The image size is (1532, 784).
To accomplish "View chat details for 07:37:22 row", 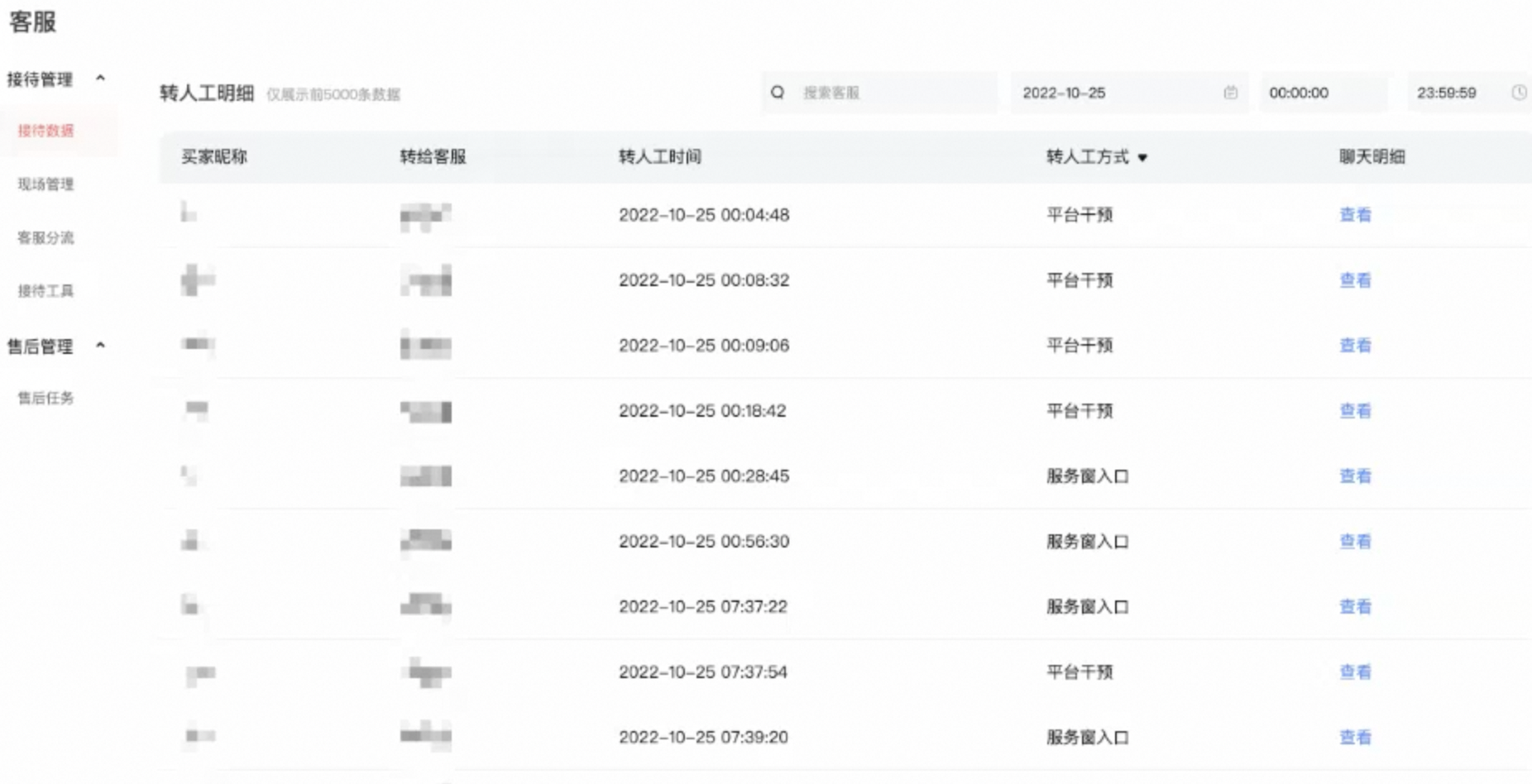I will click(x=1355, y=607).
